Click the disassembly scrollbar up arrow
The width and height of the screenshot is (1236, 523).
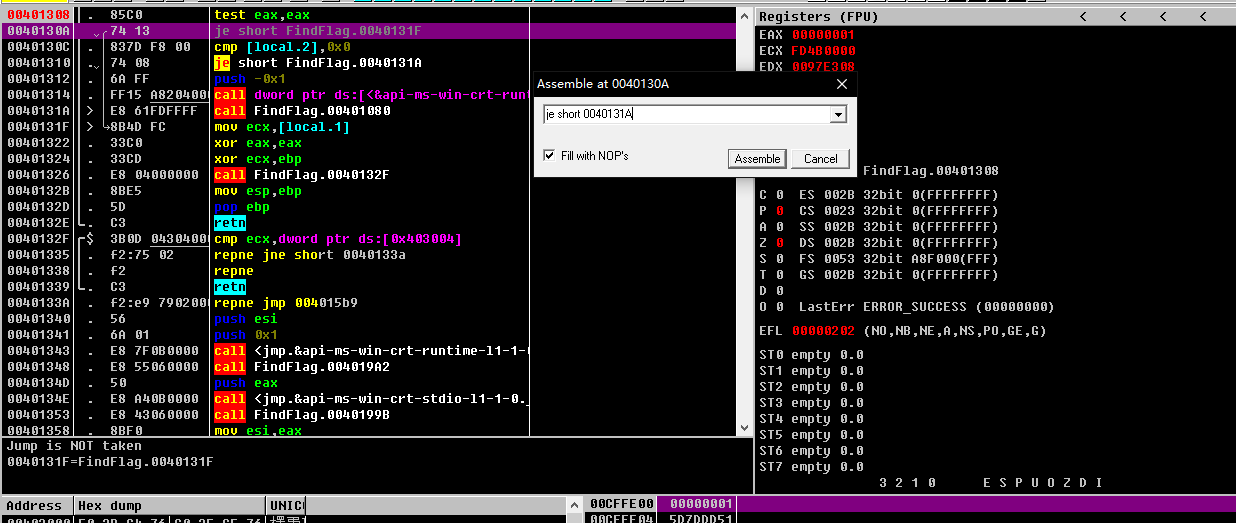coord(744,15)
